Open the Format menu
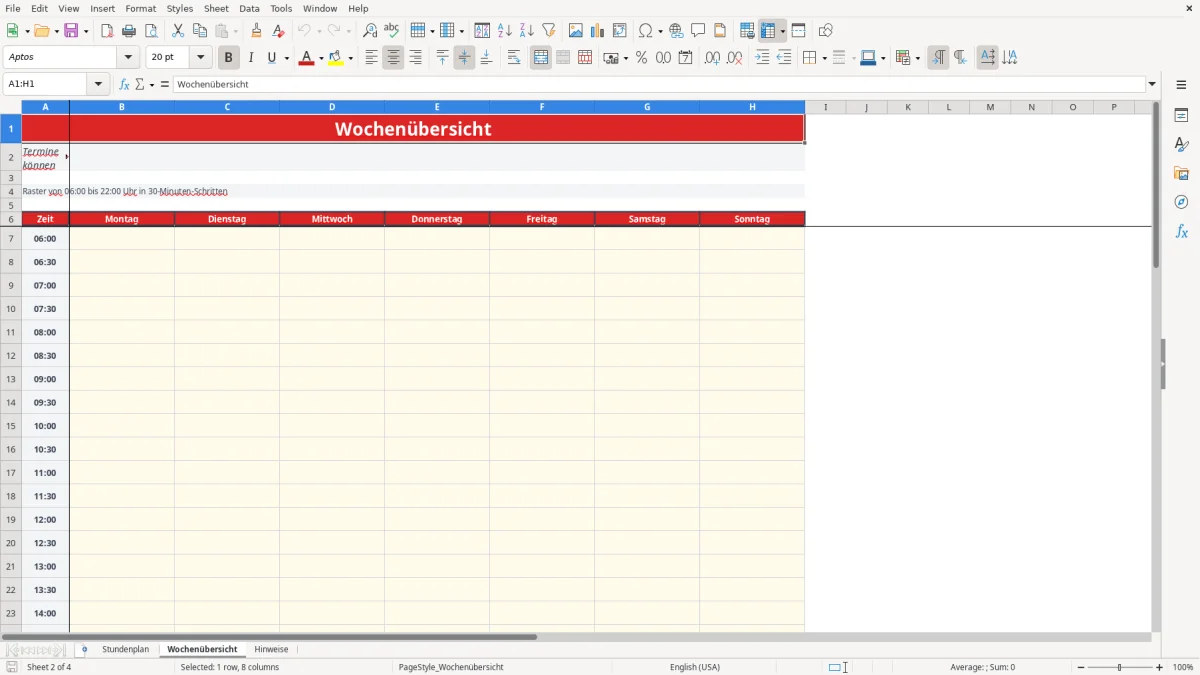The width and height of the screenshot is (1200, 675). [141, 8]
